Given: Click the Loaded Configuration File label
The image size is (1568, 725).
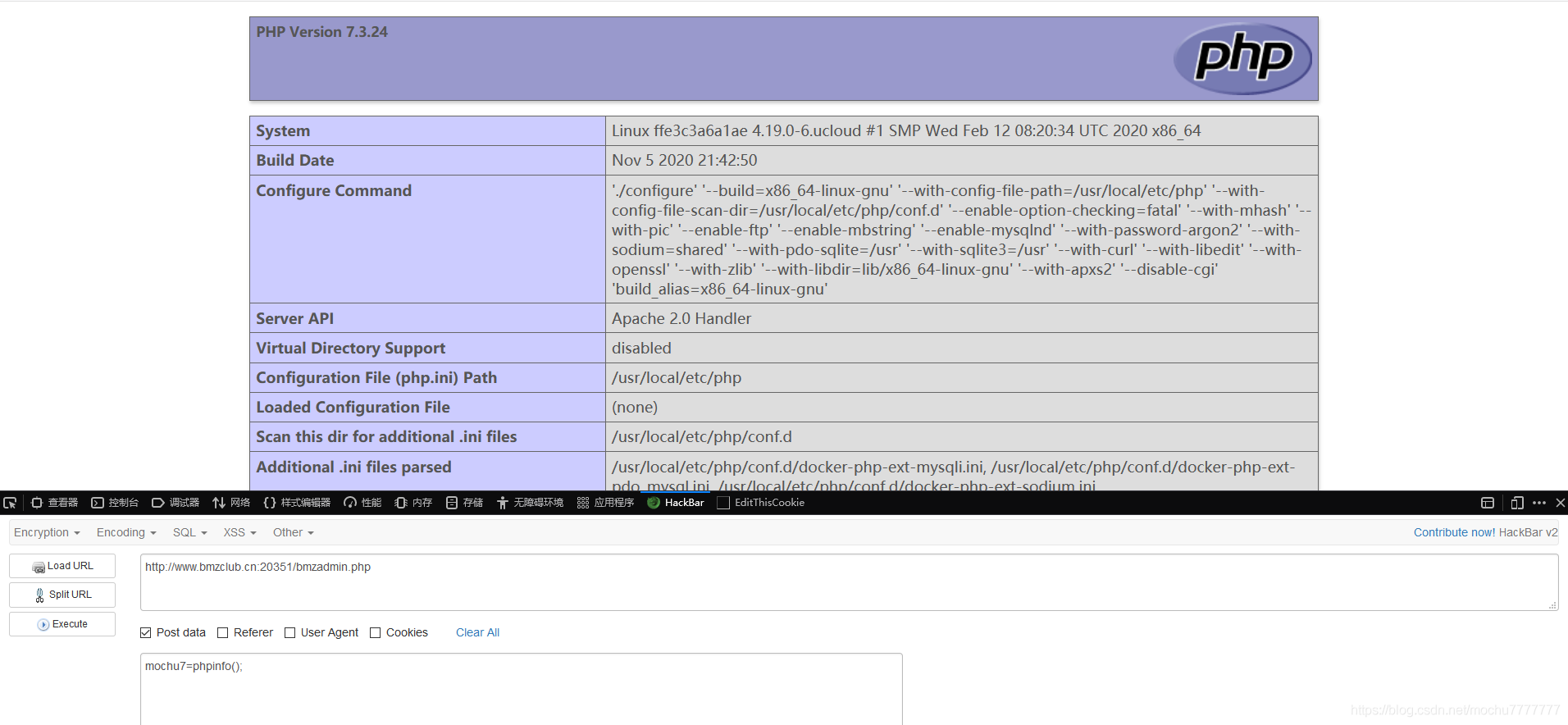Looking at the screenshot, I should point(353,407).
